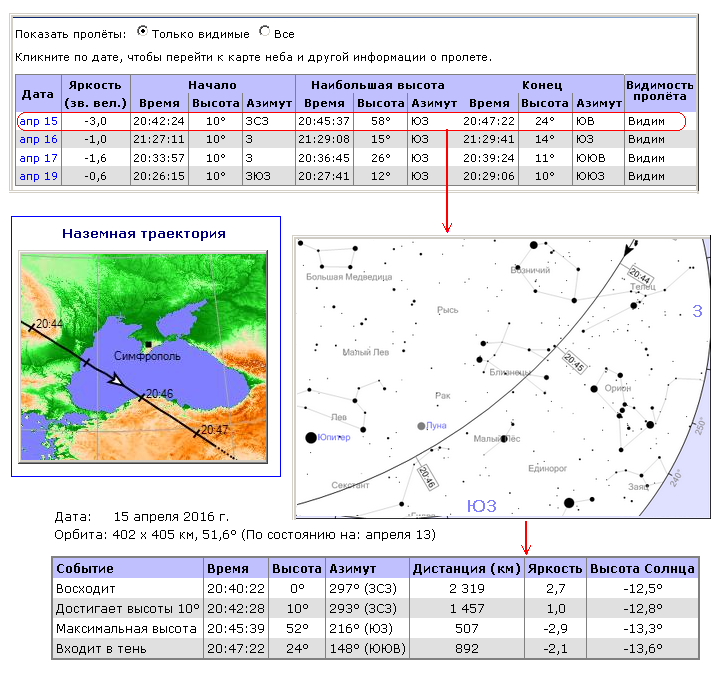The height and width of the screenshot is (673, 728).
Task: Click 'Достигает высоты 10°' event label
Action: 127,608
